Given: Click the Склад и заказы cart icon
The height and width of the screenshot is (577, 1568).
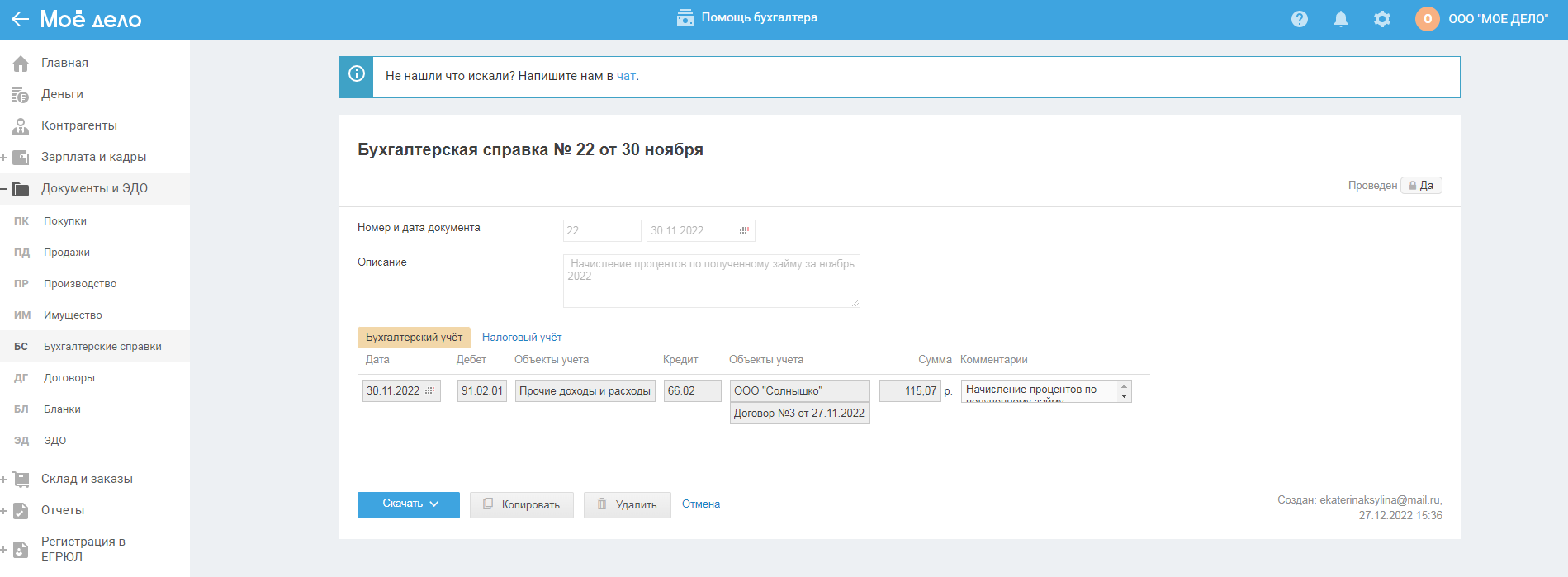Looking at the screenshot, I should 21,479.
